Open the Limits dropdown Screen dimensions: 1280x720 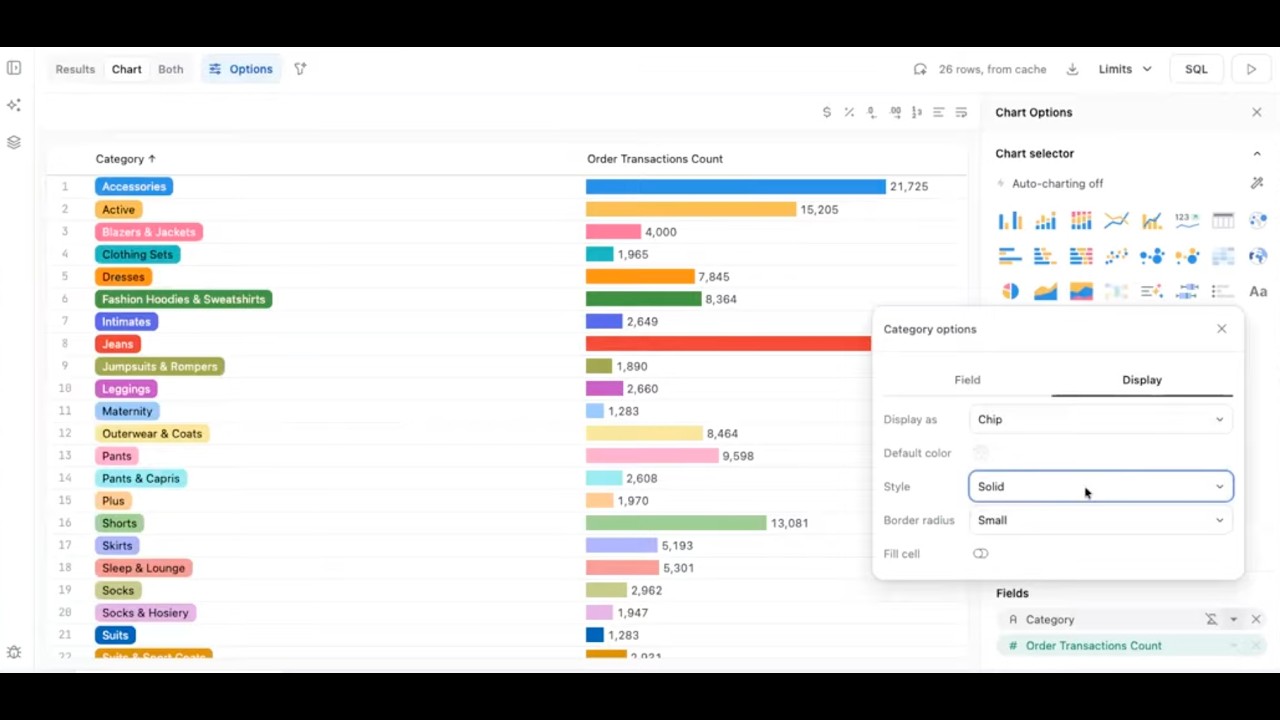[1125, 69]
